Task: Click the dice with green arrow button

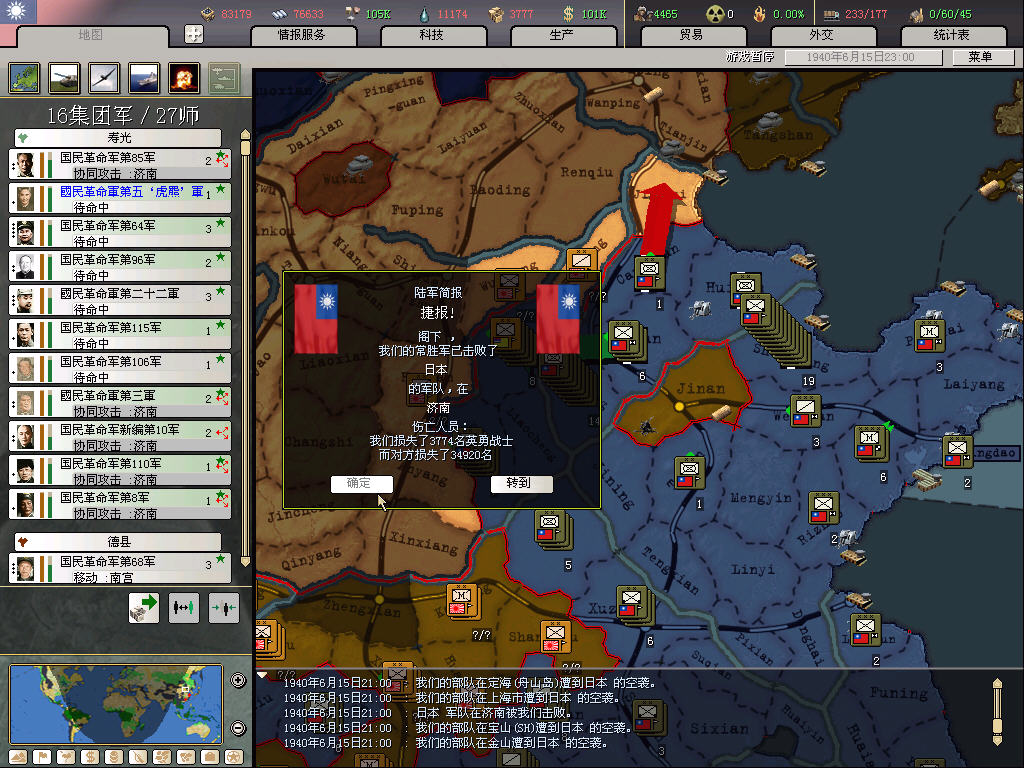Action: coord(144,607)
